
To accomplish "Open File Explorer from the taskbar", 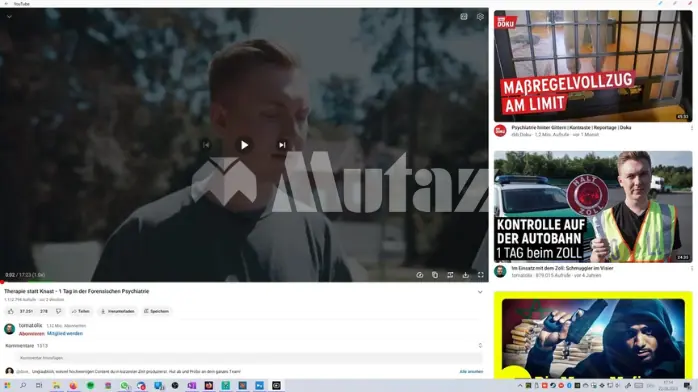I will pyautogui.click(x=56, y=386).
